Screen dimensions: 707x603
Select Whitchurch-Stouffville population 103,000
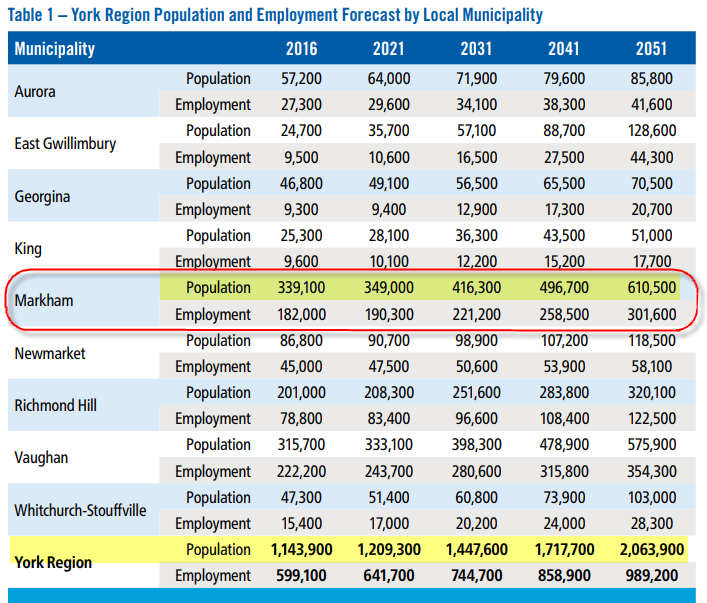pos(652,497)
